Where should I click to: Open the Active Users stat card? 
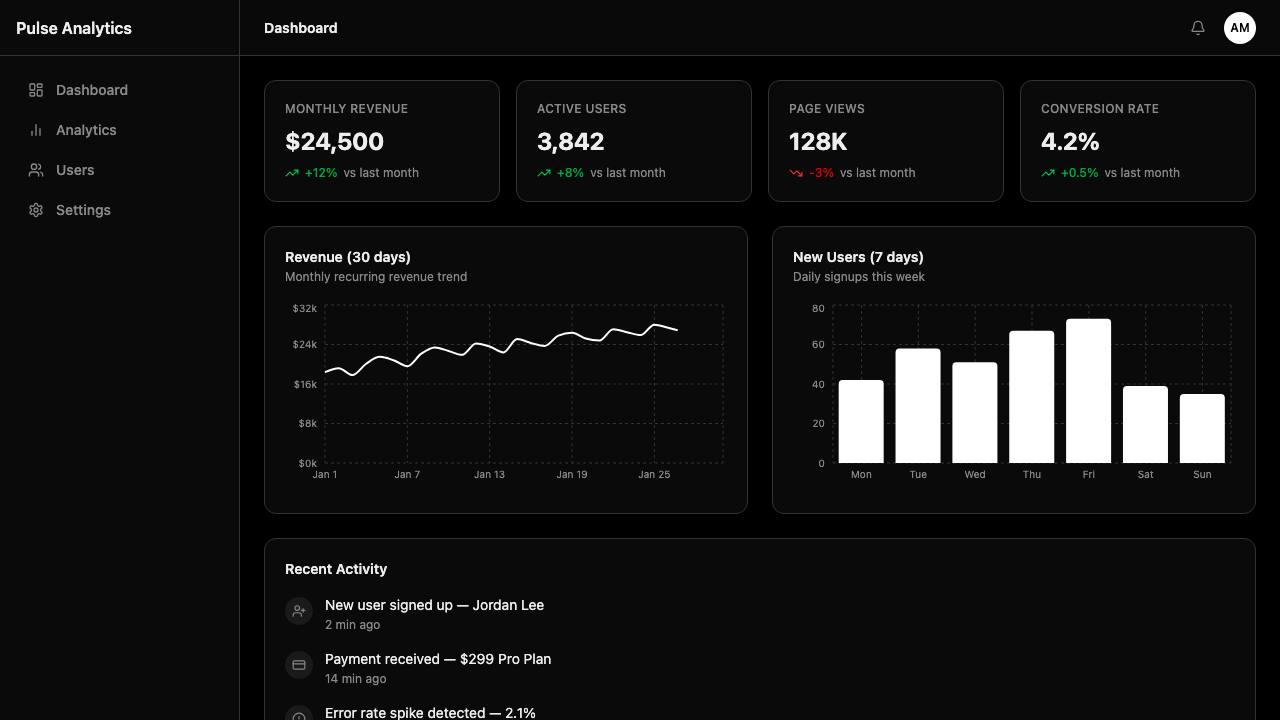tap(634, 141)
